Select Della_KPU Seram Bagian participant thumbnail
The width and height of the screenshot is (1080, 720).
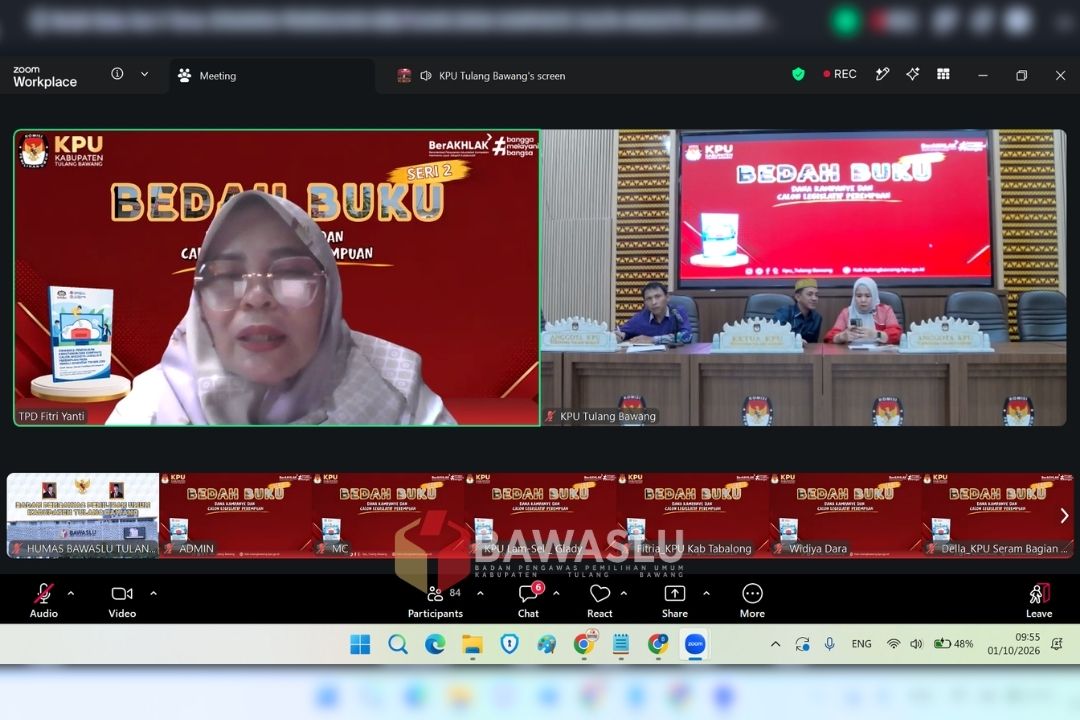998,515
